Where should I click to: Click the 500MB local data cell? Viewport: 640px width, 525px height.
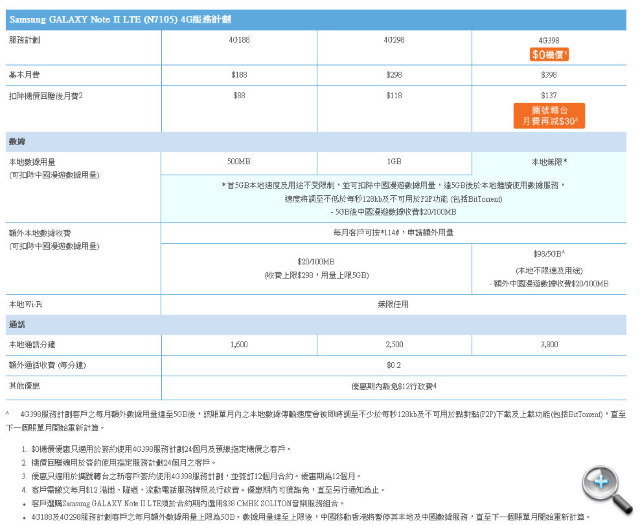click(x=238, y=161)
